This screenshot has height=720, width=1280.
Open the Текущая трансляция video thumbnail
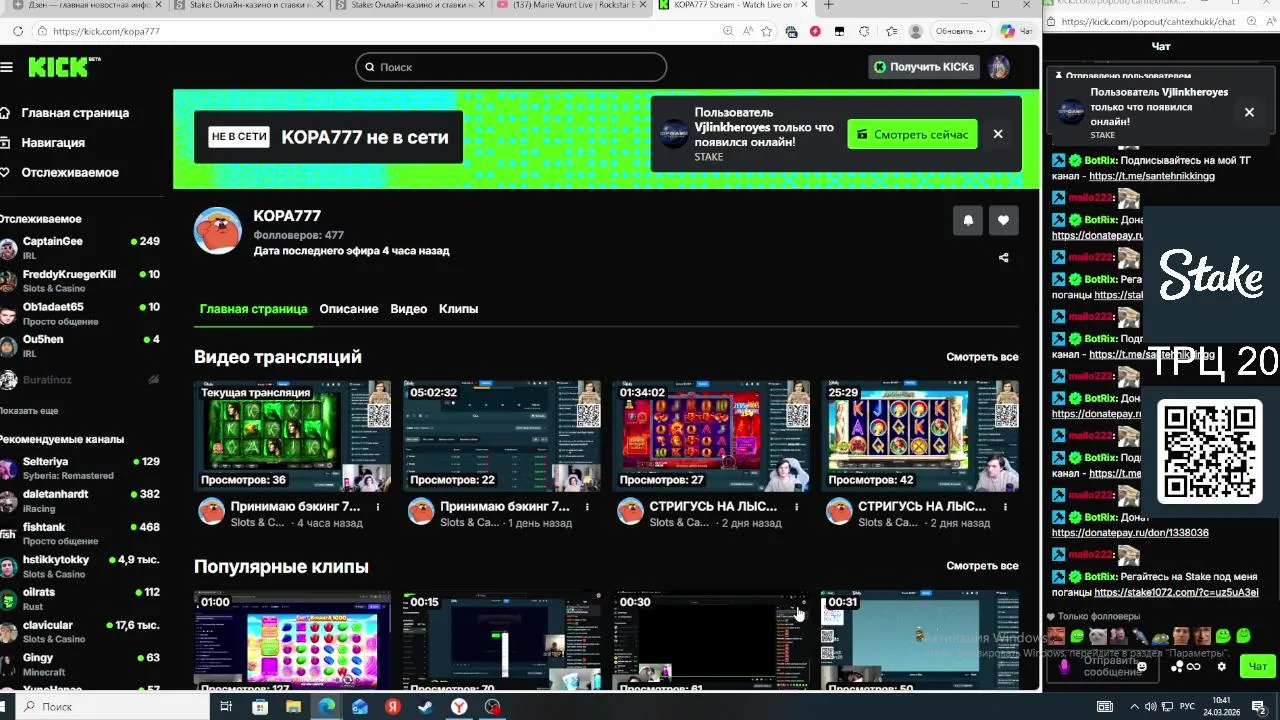(292, 435)
